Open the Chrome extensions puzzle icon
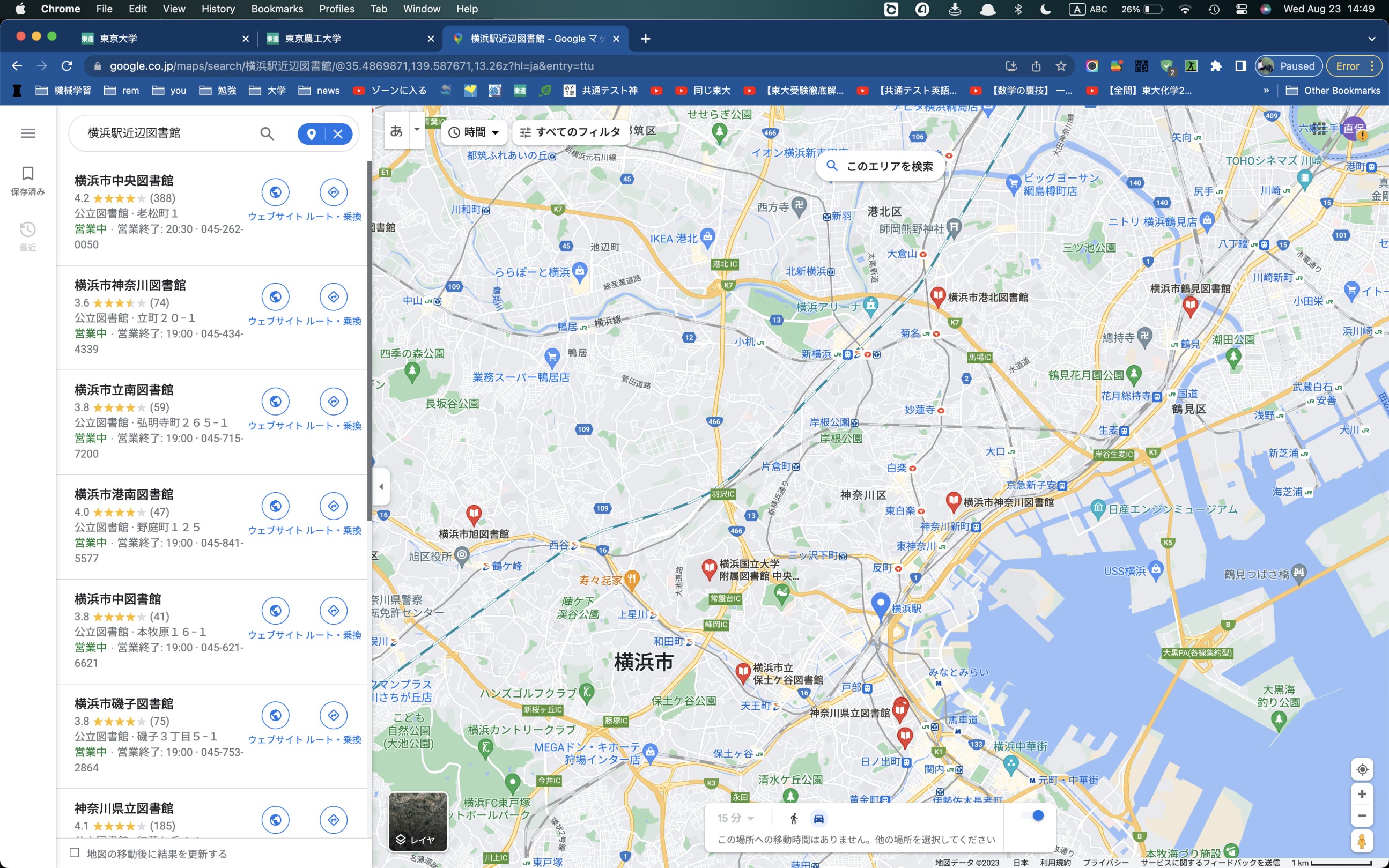The width and height of the screenshot is (1389, 868). [1216, 66]
